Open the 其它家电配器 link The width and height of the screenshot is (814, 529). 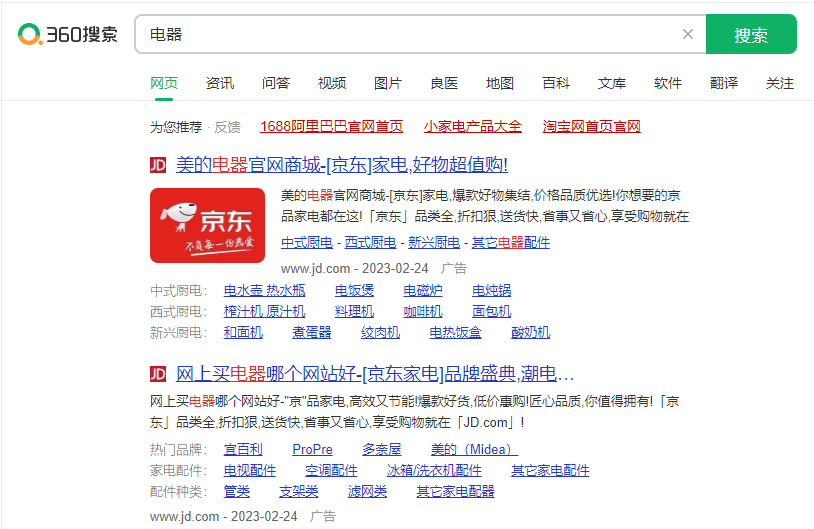455,491
